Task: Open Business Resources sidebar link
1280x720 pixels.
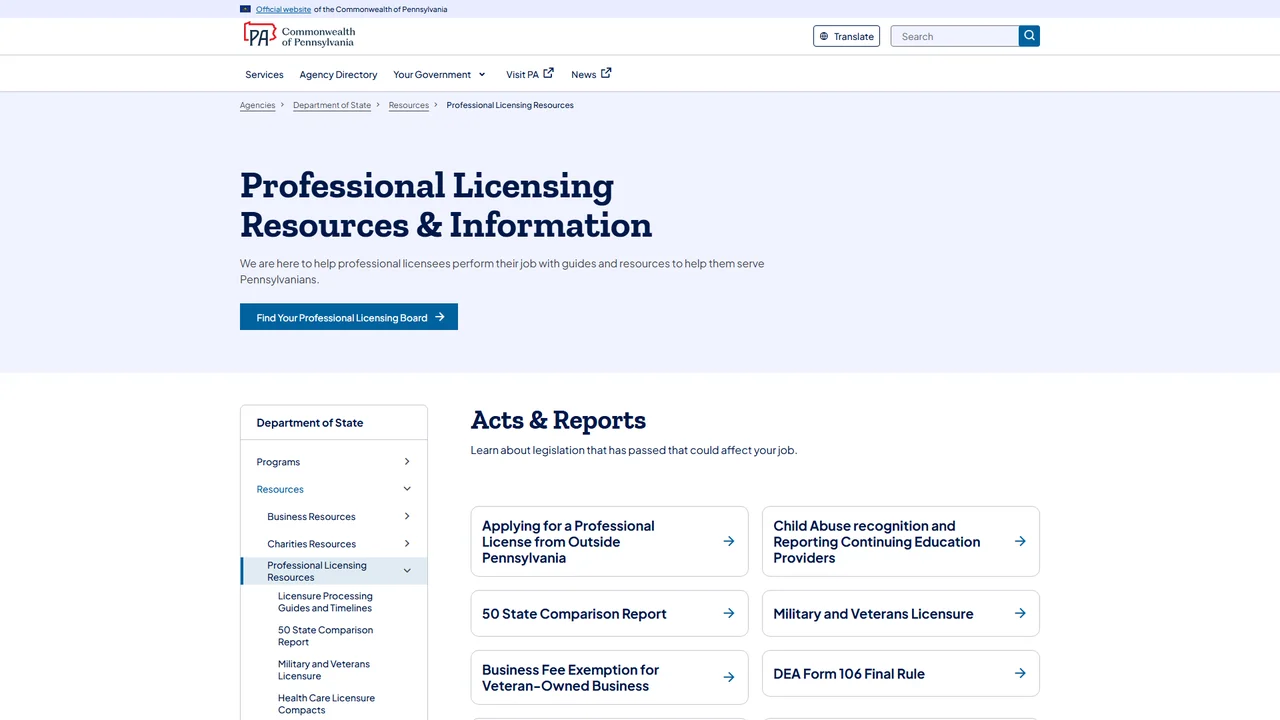Action: point(311,517)
